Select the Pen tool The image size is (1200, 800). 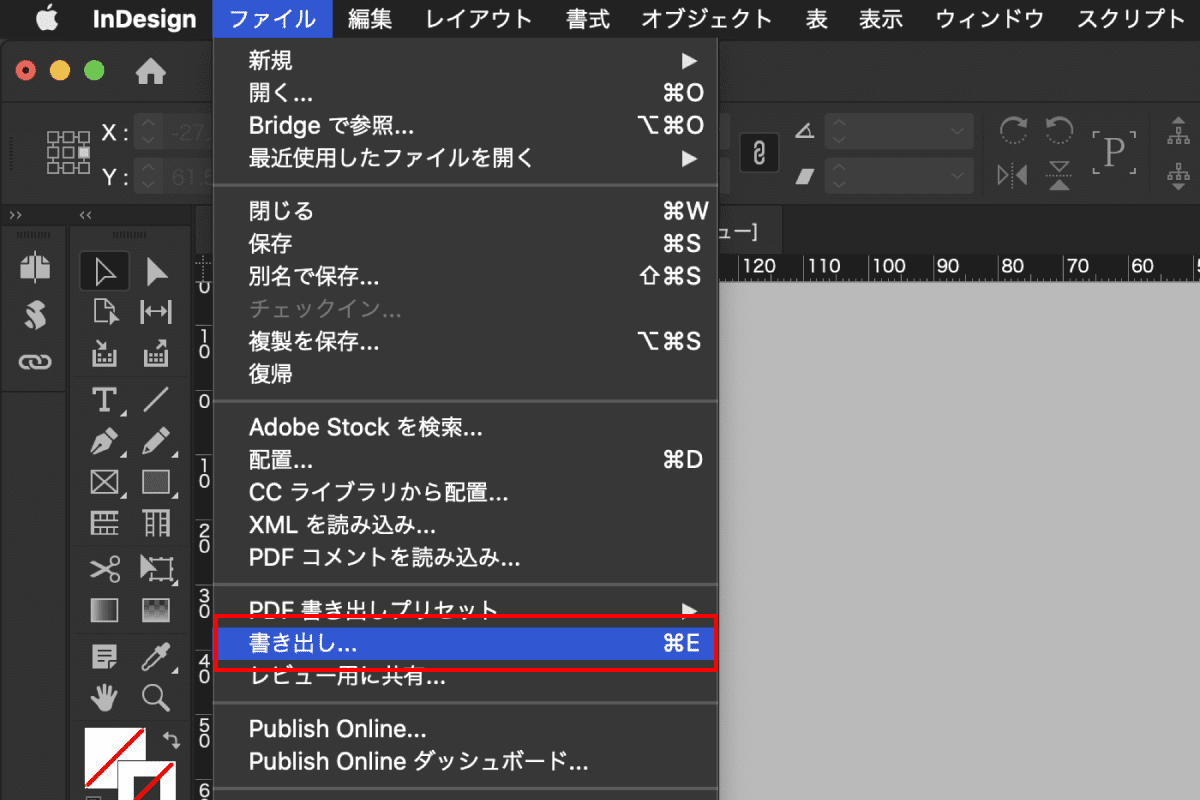[105, 441]
